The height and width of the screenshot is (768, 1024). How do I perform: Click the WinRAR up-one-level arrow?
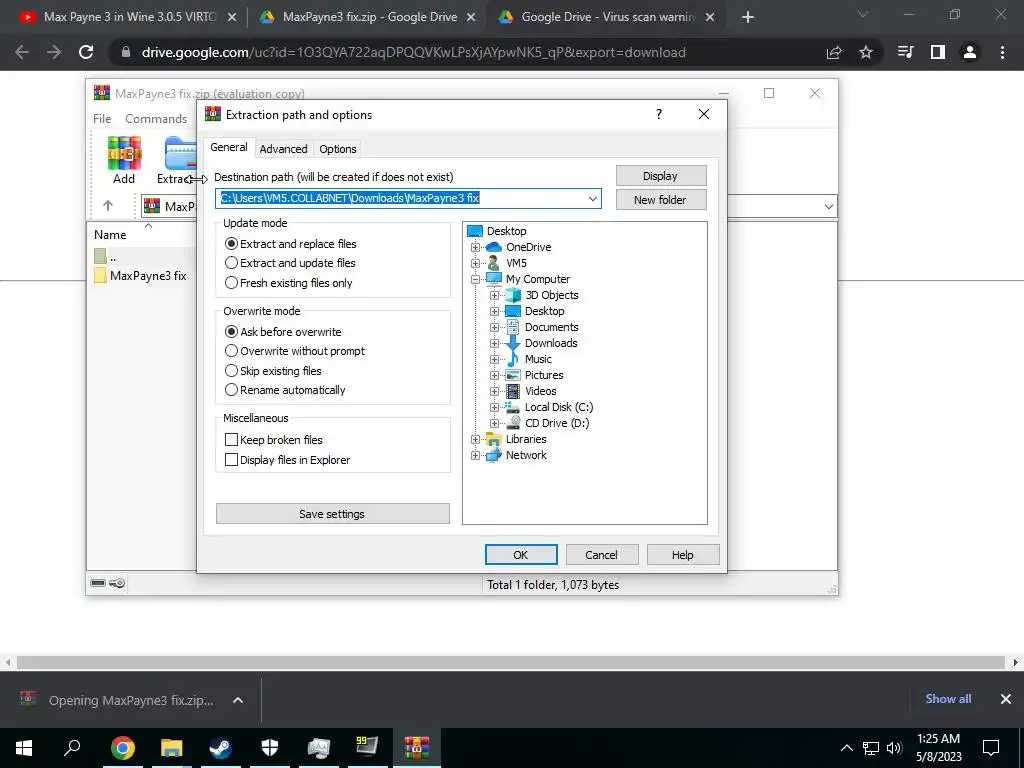pos(108,206)
